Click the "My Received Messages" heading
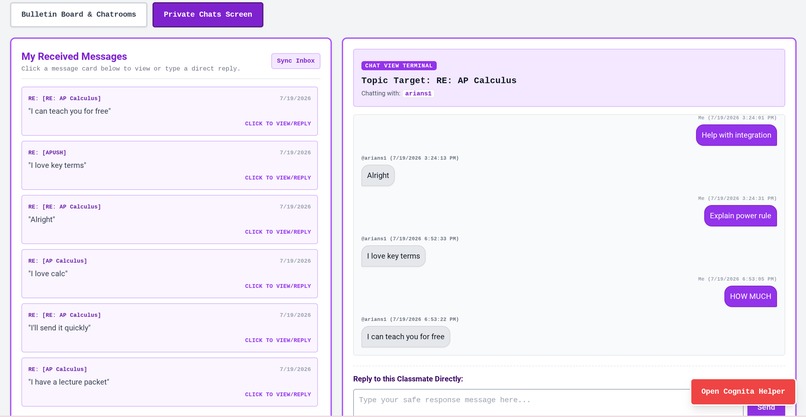Image resolution: width=806 pixels, height=417 pixels. pos(74,57)
